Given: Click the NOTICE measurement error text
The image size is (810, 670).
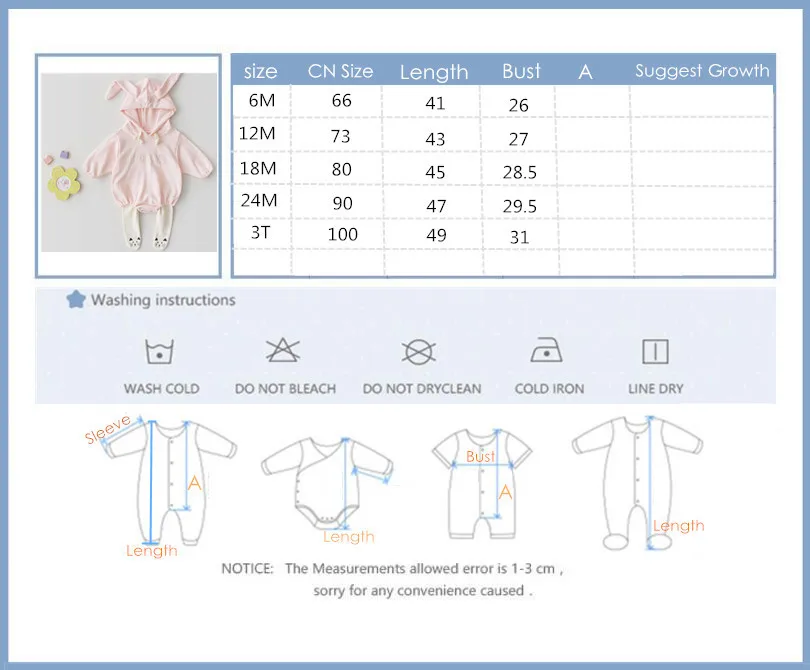Looking at the screenshot, I should (x=392, y=569).
